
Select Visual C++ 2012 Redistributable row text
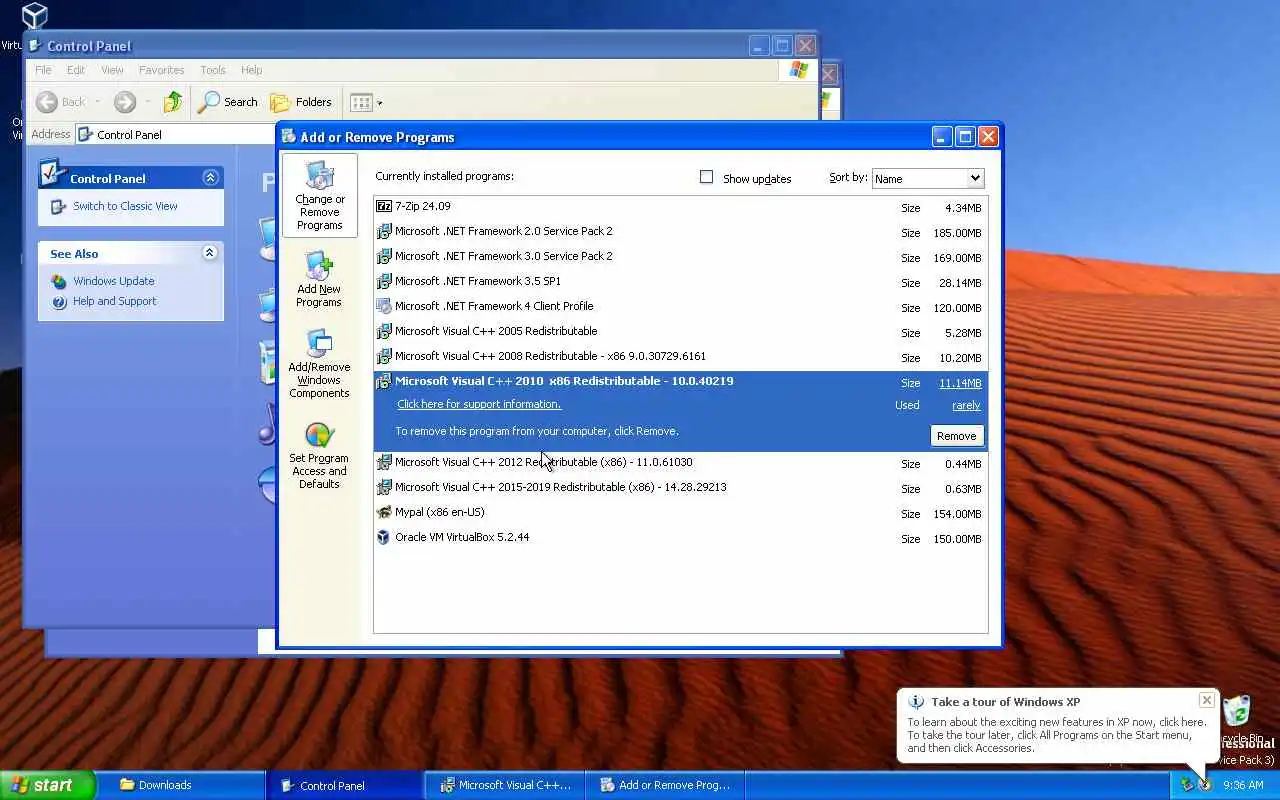(x=543, y=462)
